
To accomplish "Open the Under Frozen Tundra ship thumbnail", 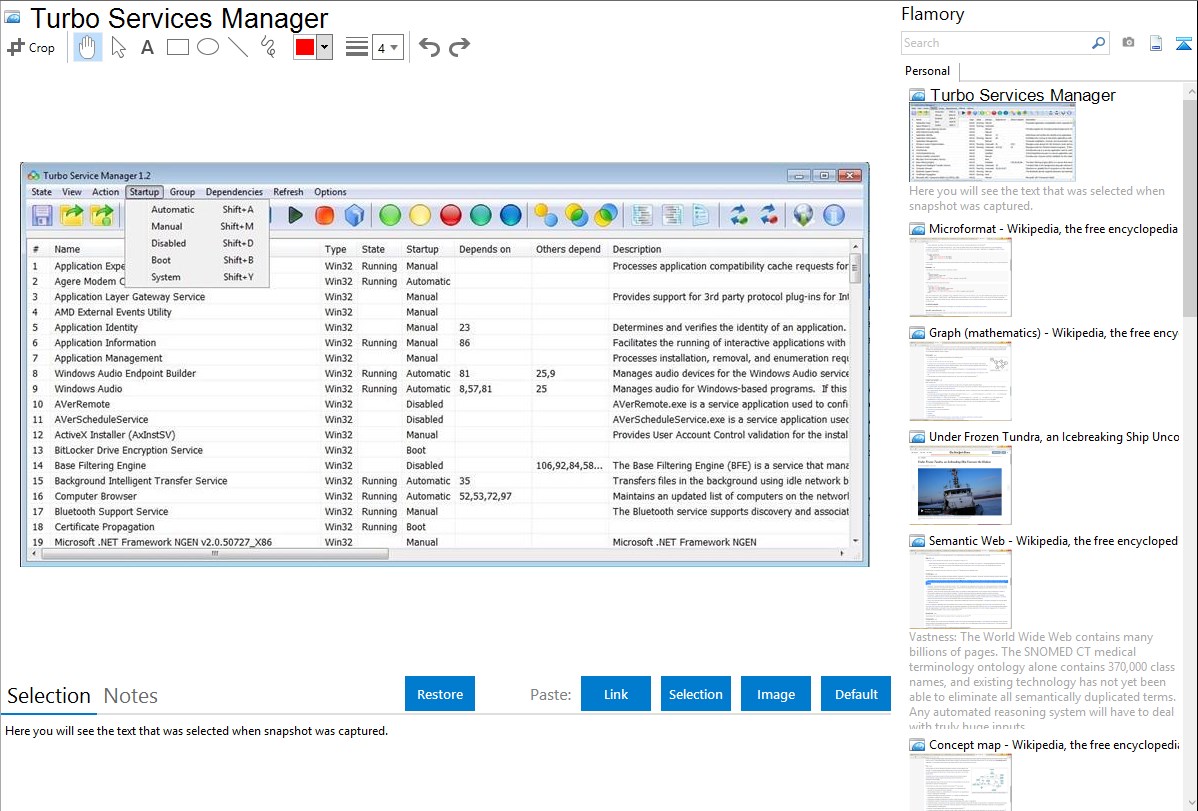I will (x=960, y=485).
